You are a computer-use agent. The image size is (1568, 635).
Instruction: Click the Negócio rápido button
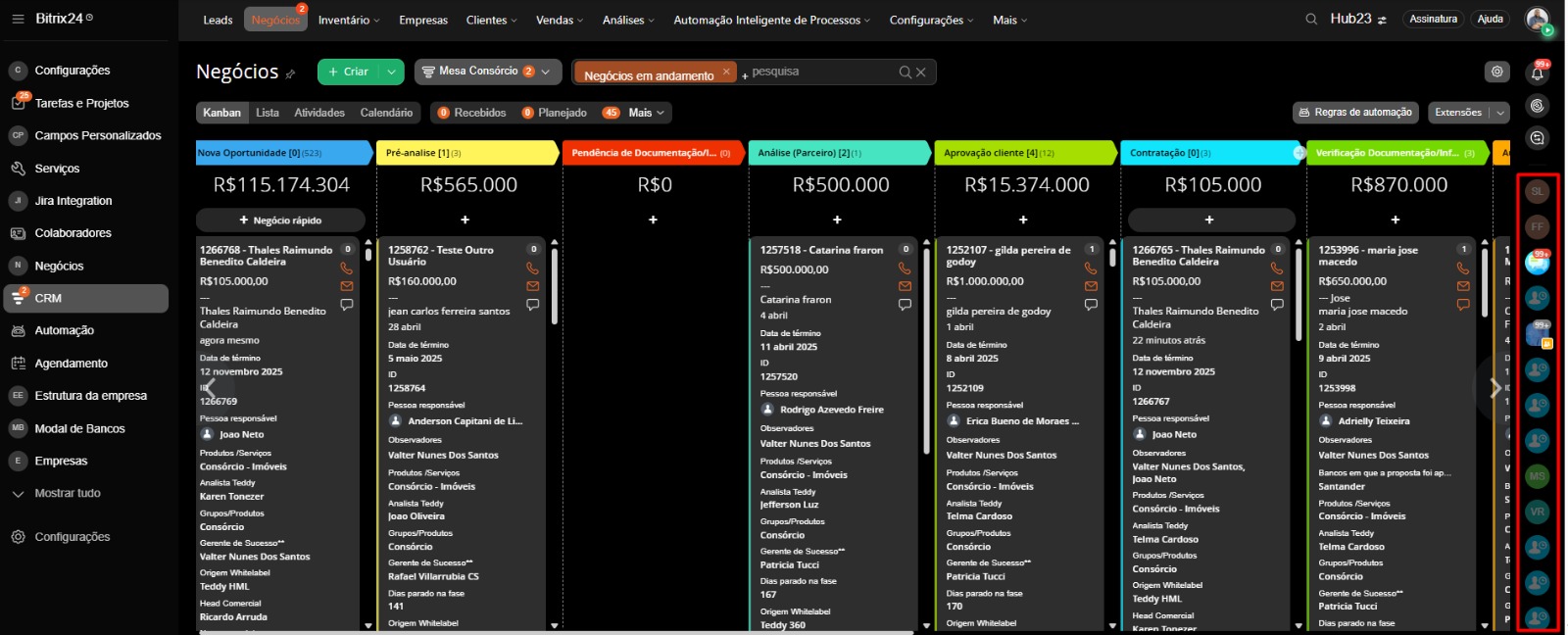(x=280, y=220)
